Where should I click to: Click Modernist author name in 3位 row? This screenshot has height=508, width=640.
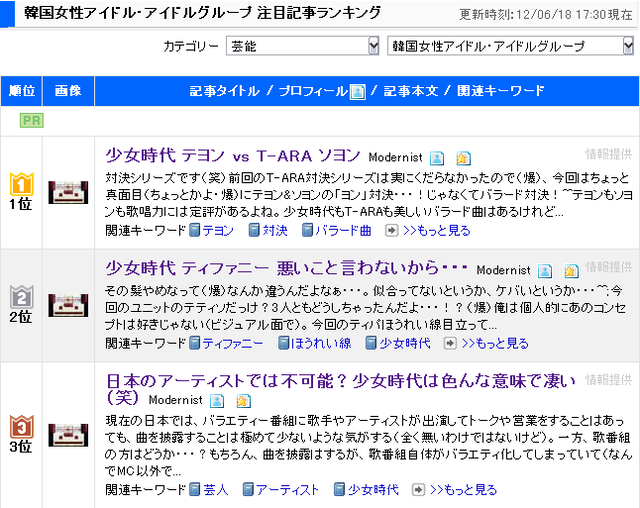176,400
